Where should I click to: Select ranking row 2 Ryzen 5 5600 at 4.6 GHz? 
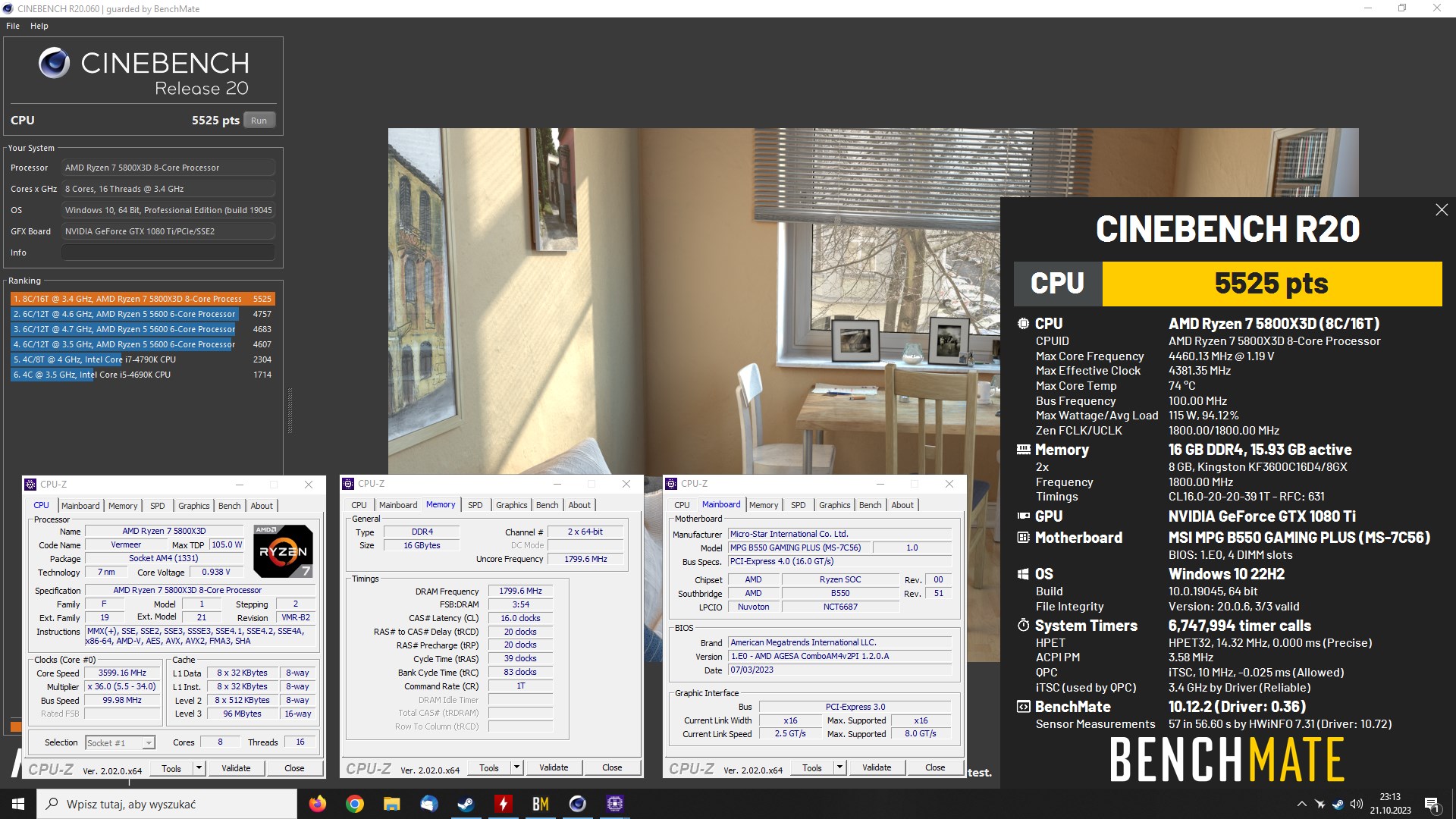[x=143, y=314]
